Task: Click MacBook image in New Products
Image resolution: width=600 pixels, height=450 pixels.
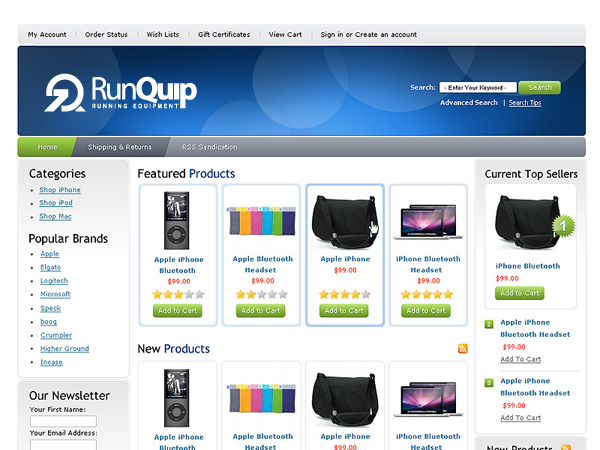Action: point(428,399)
